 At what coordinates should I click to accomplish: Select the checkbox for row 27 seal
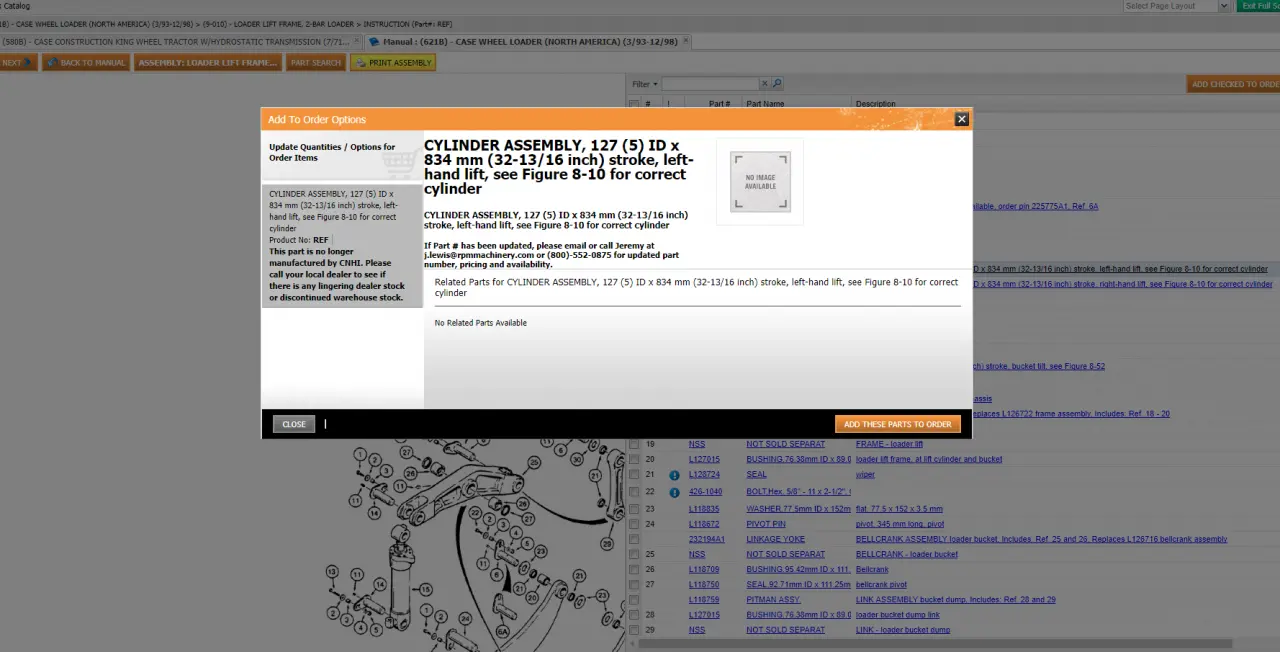(634, 584)
